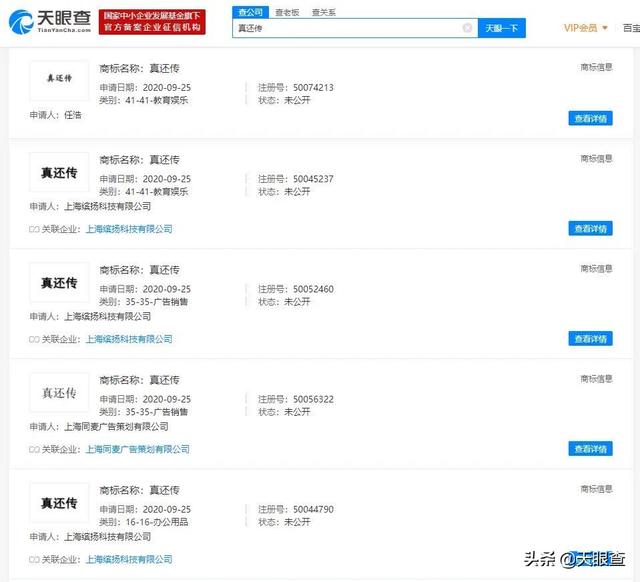The image size is (640, 582).
Task: Select the text 注册号: 50074213
Action: [x=296, y=87]
